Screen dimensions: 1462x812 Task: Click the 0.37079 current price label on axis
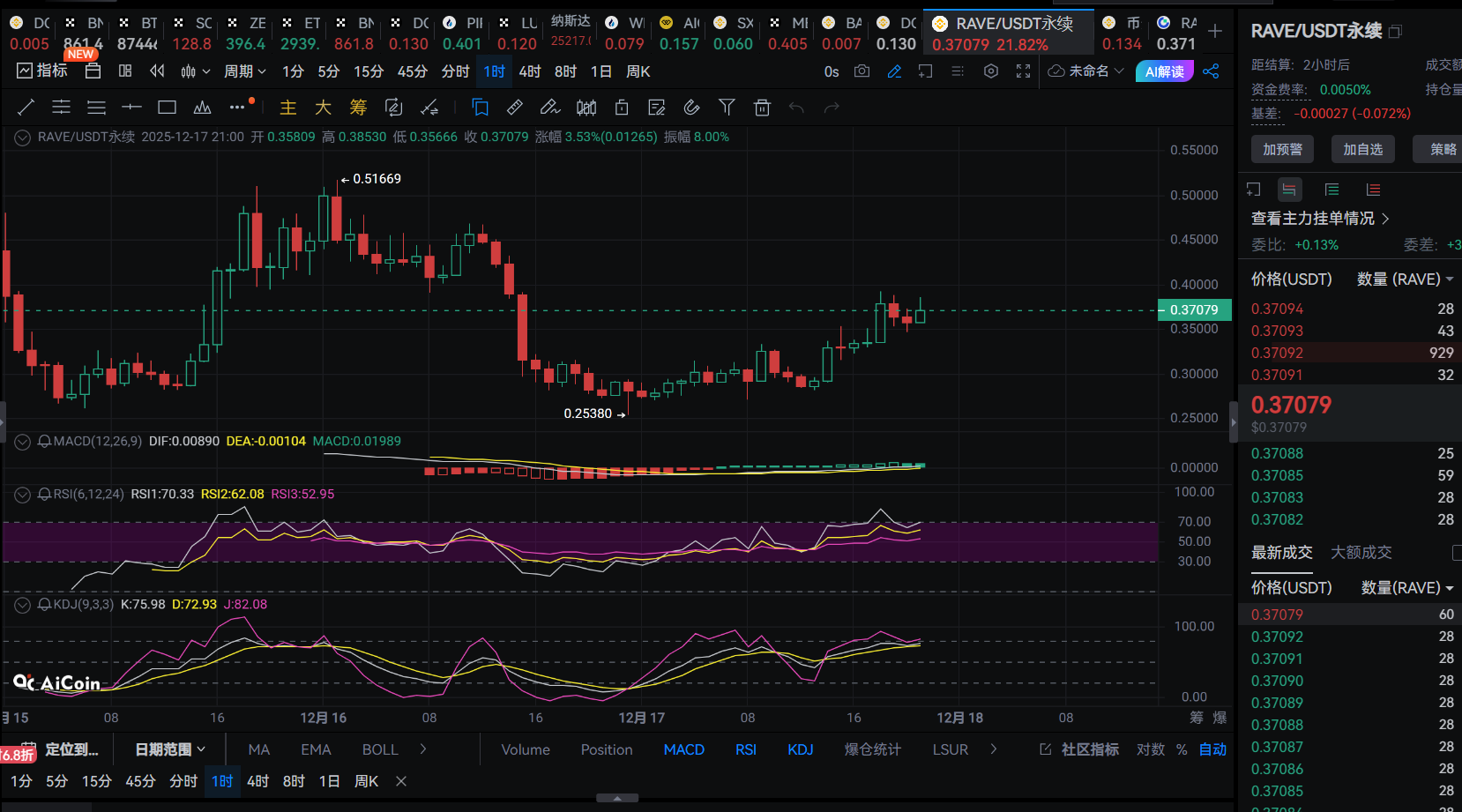(1193, 309)
